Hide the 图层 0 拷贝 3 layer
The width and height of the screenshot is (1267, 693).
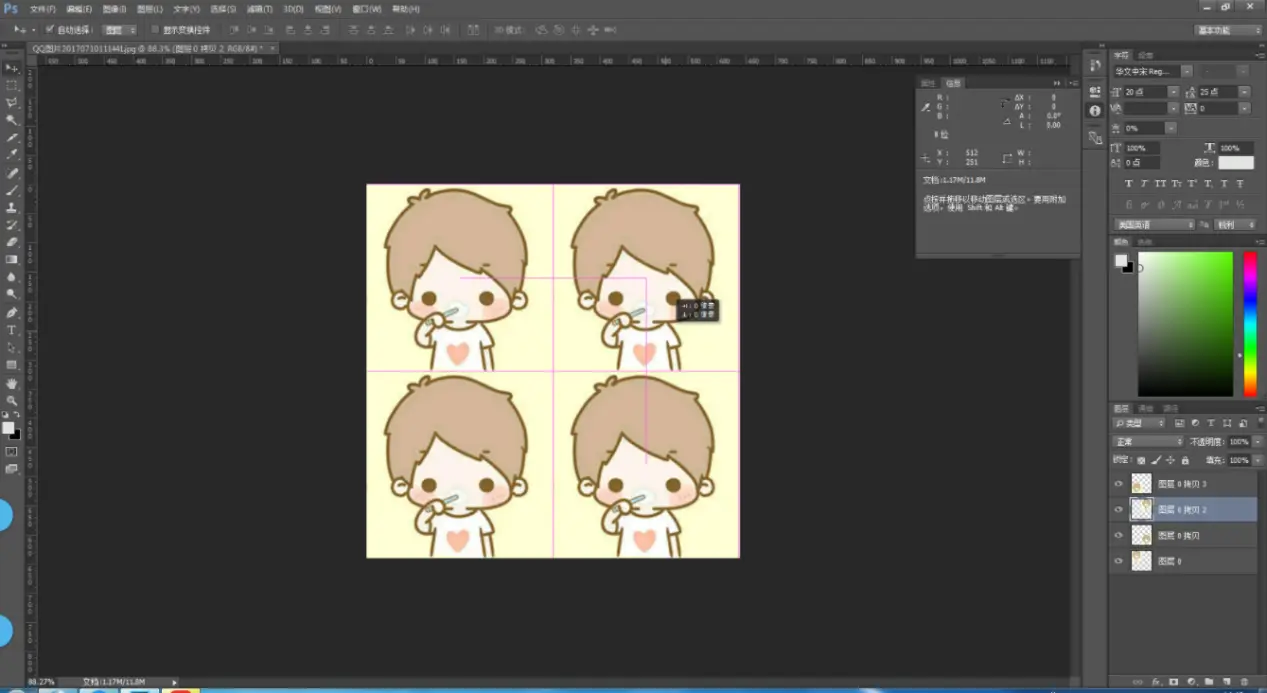click(1118, 484)
